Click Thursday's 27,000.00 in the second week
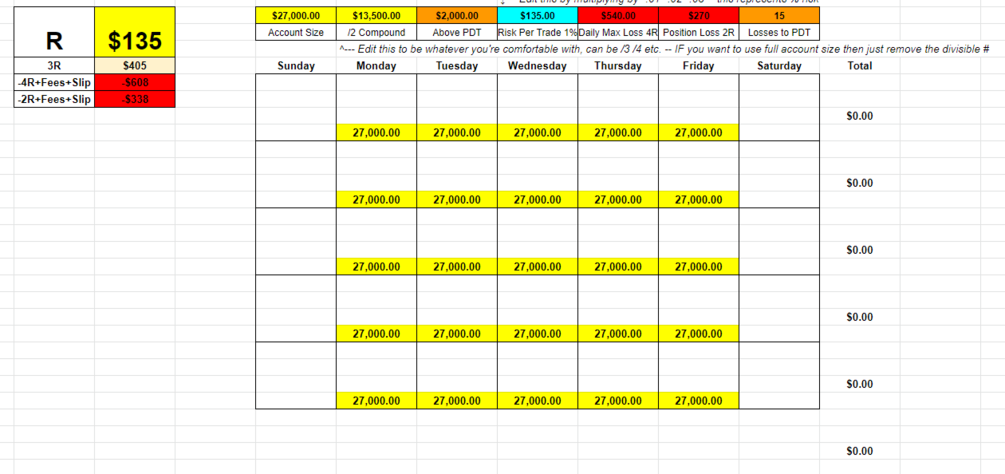The image size is (1005, 474). pos(618,200)
